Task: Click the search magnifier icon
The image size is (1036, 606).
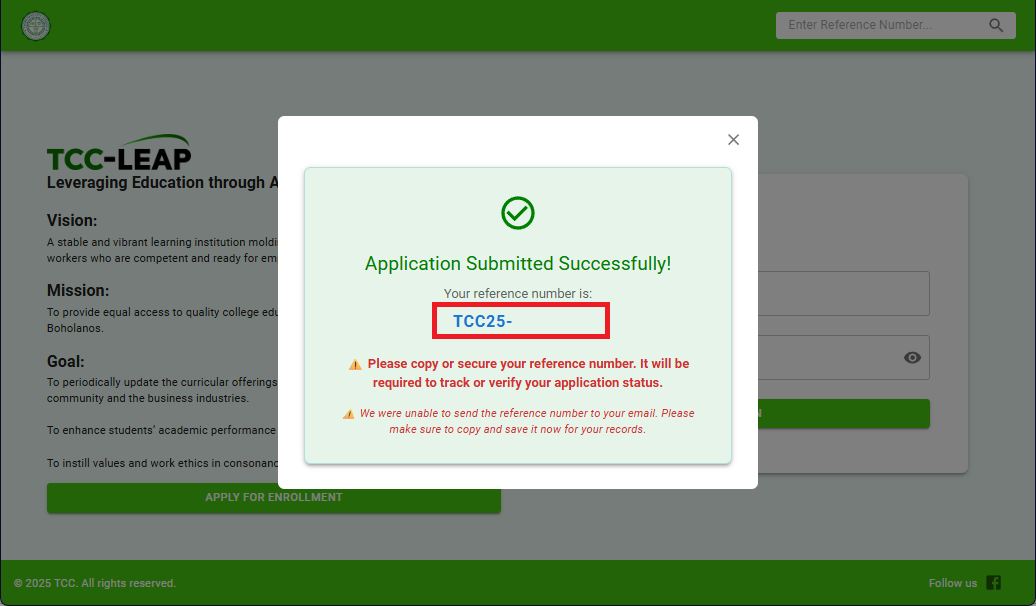Action: tap(996, 25)
